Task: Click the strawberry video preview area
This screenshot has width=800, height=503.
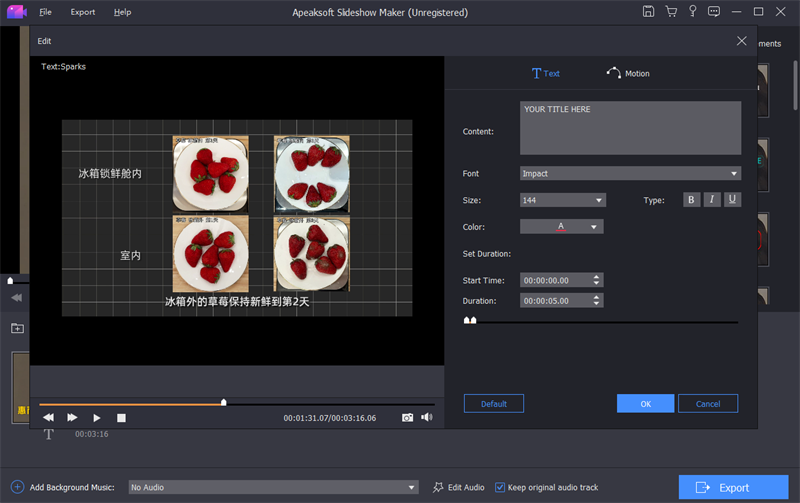Action: pos(237,218)
